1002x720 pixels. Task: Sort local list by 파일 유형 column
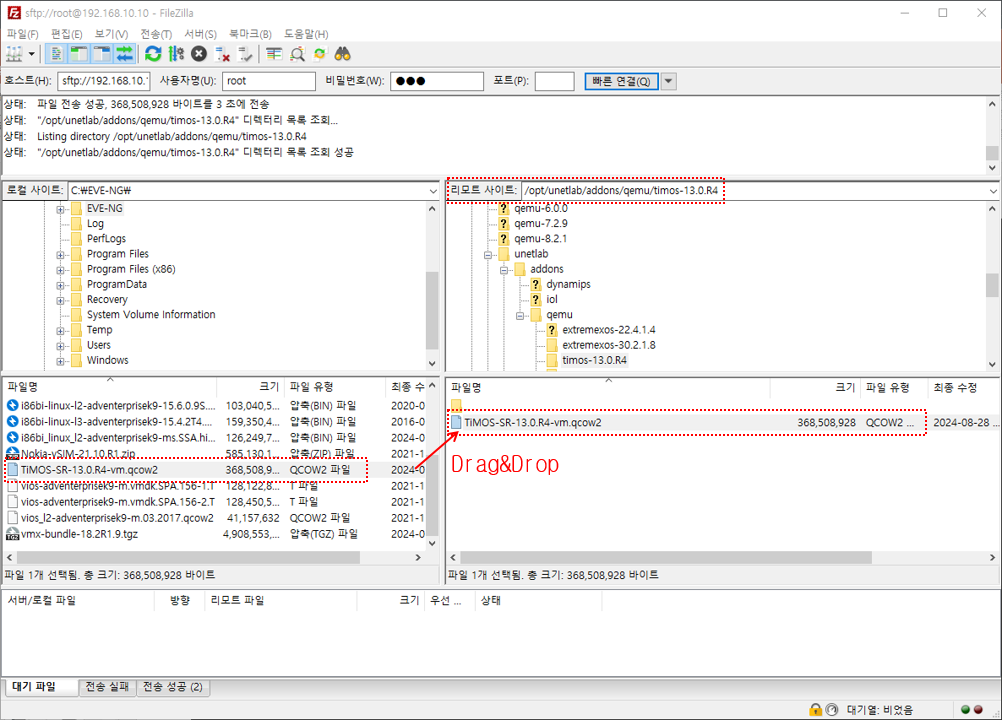click(335, 387)
